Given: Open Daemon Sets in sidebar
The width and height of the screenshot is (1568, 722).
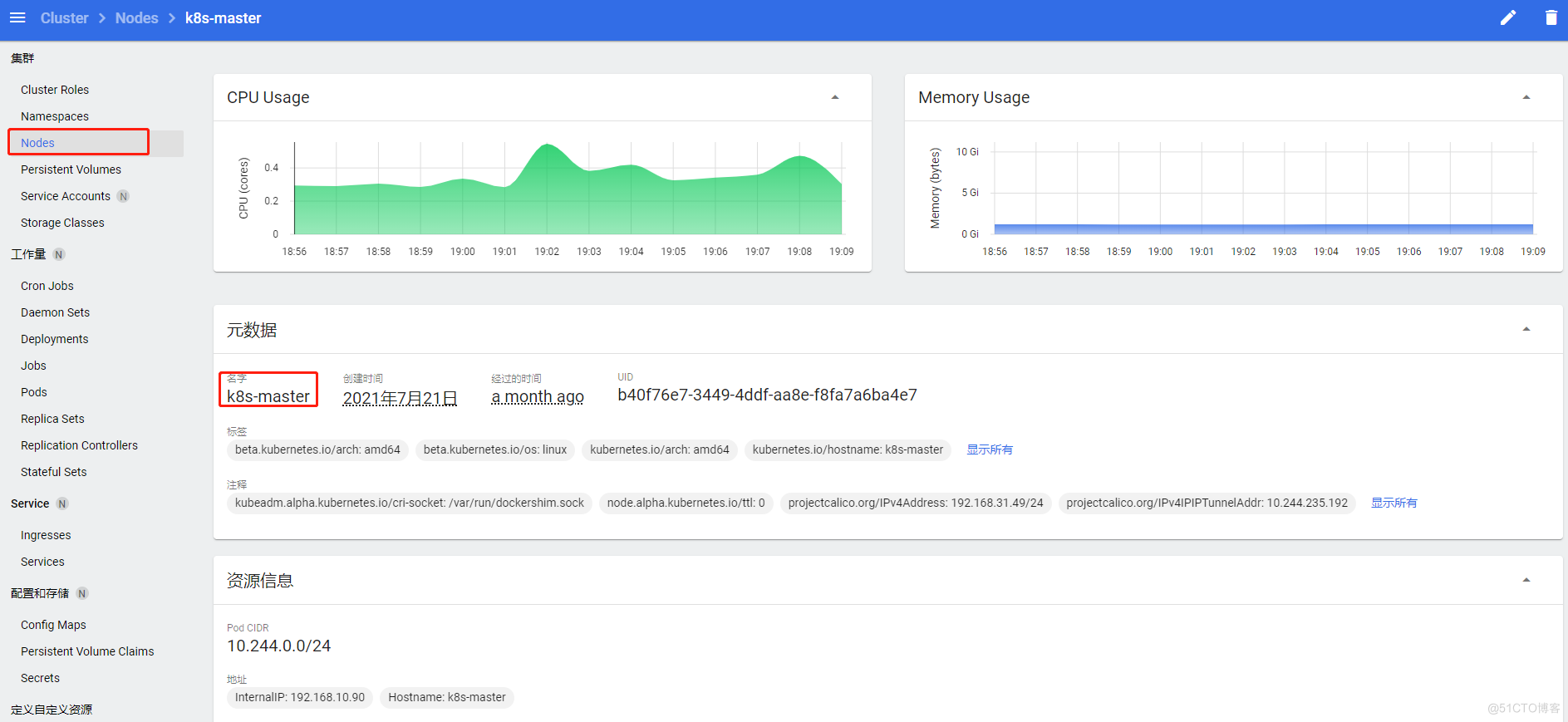Looking at the screenshot, I should (x=55, y=312).
